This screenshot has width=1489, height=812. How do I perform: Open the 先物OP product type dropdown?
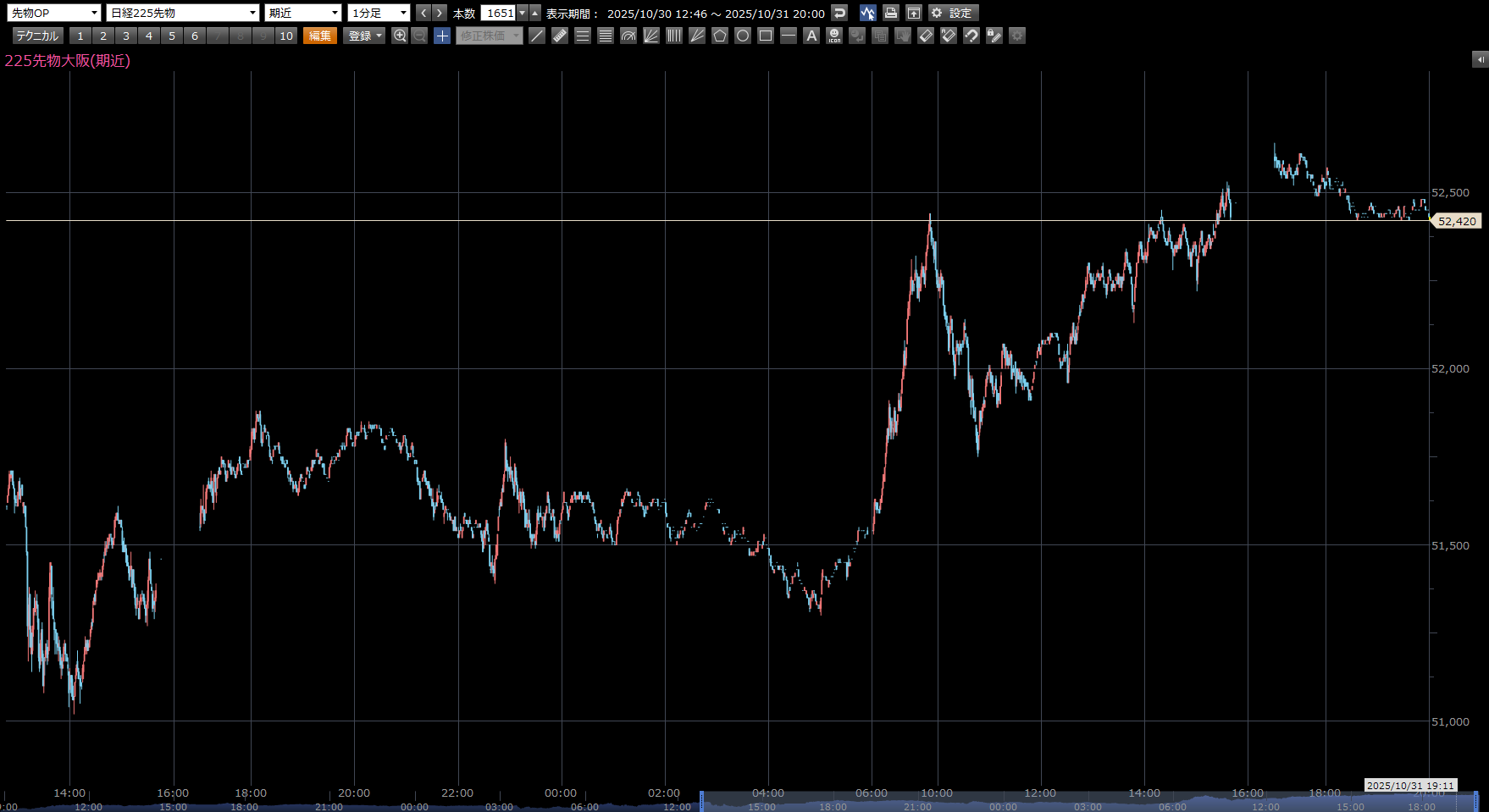(x=54, y=13)
